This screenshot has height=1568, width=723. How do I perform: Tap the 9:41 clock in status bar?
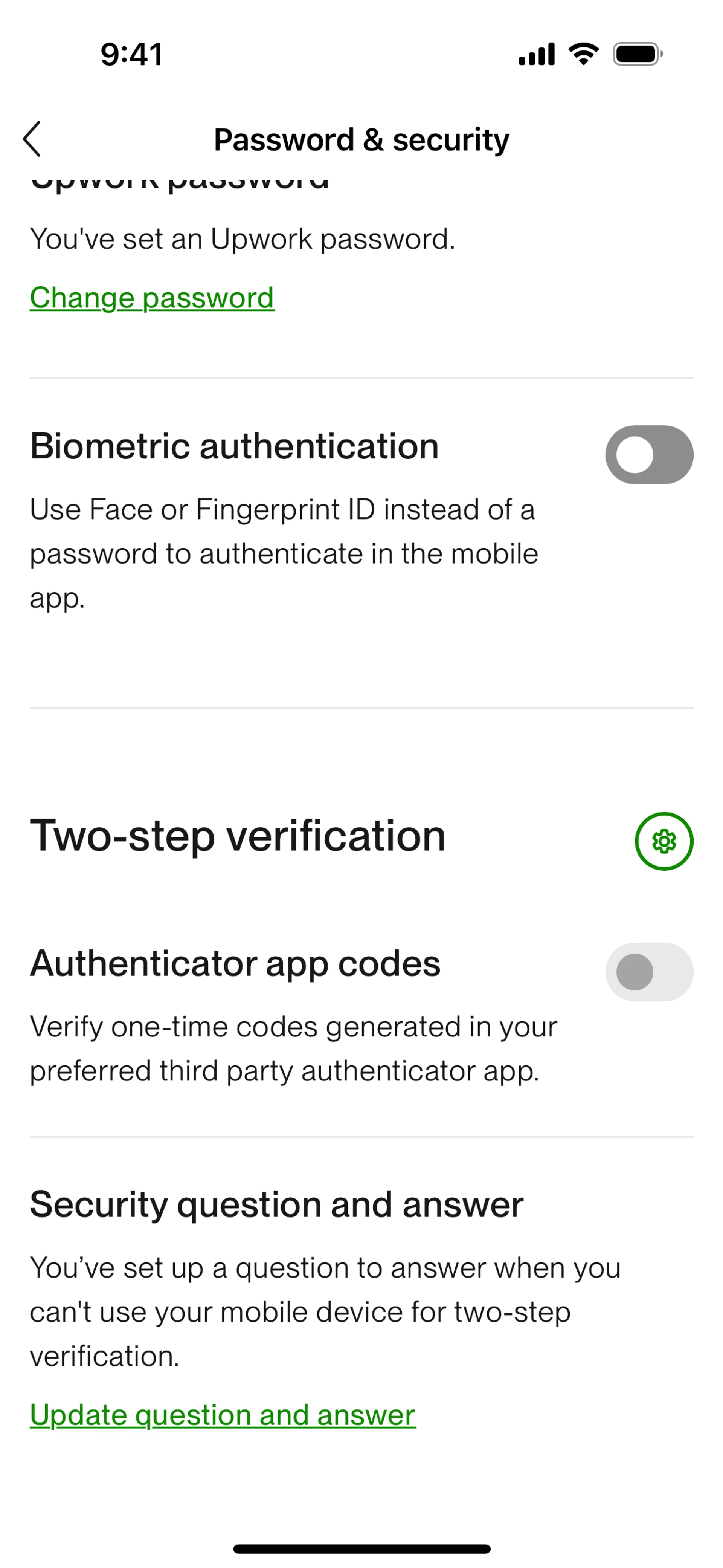(131, 54)
